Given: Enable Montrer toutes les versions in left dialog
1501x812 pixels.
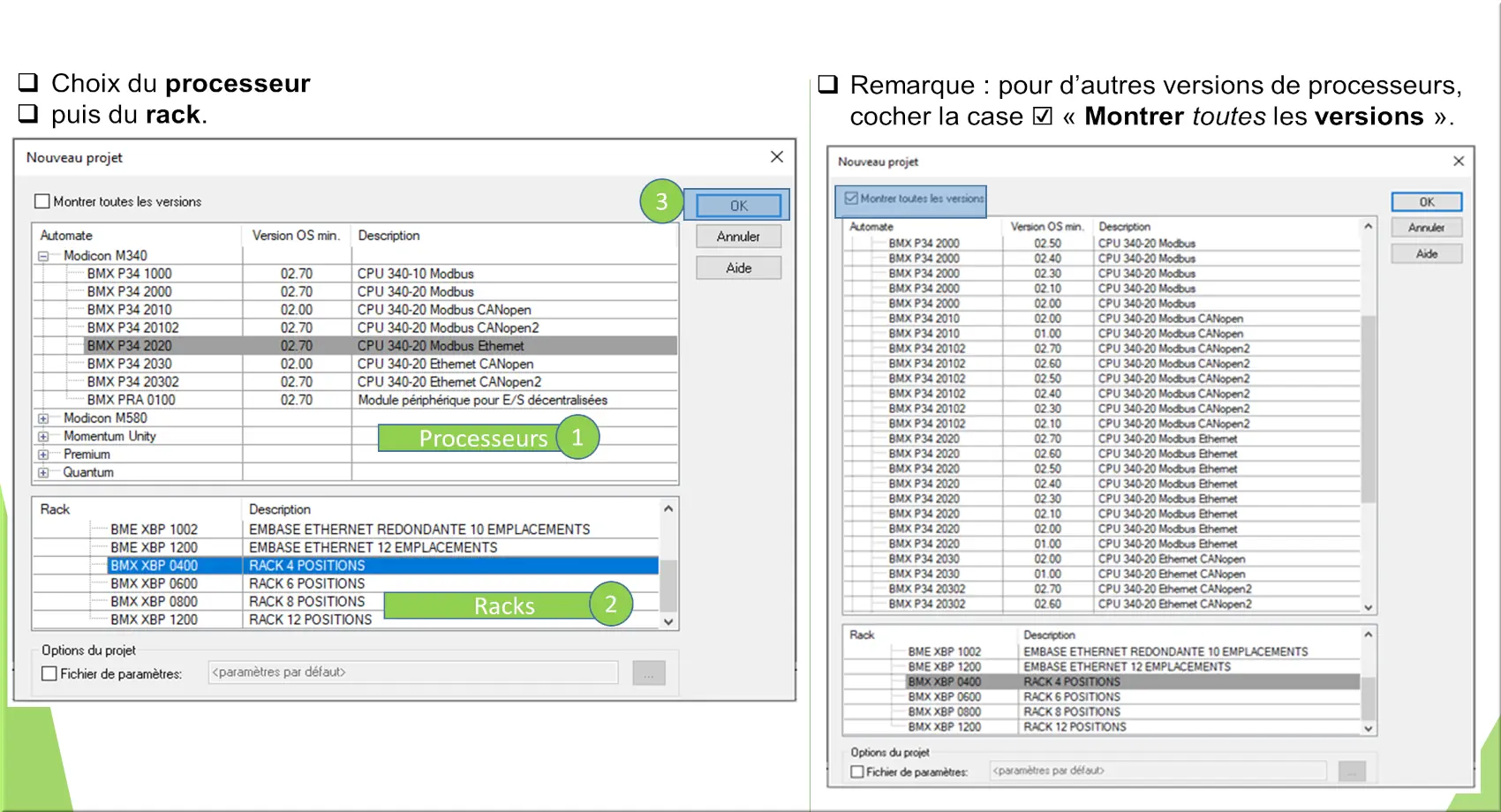Looking at the screenshot, I should [x=41, y=201].
